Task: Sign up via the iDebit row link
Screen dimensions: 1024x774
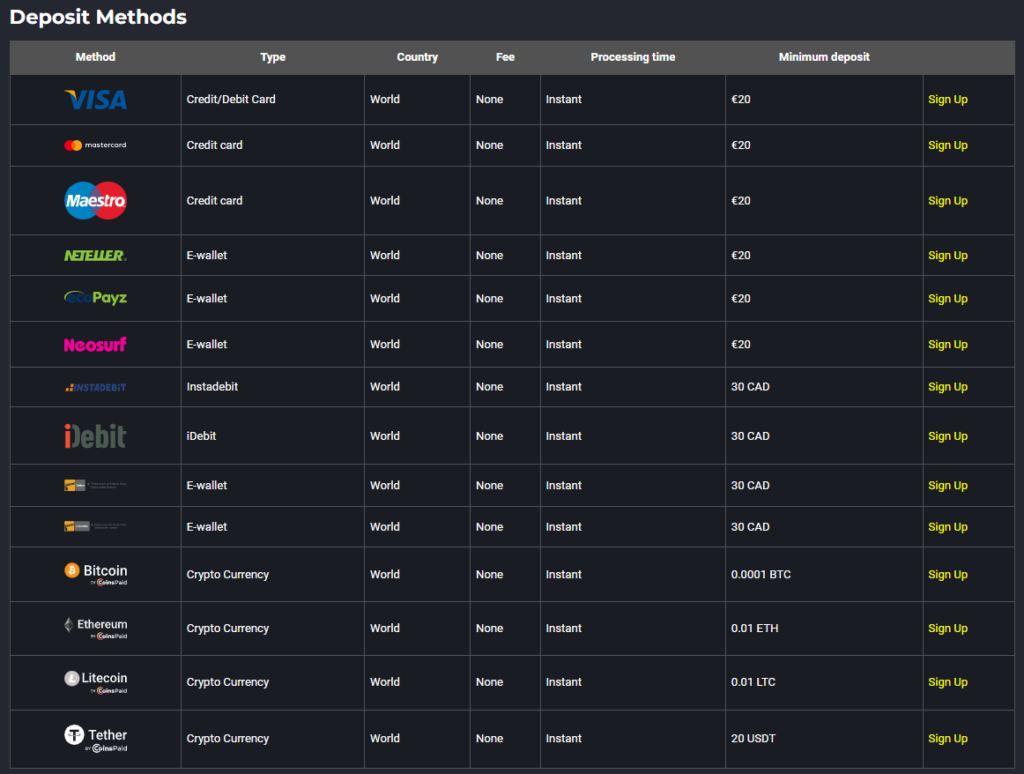Action: pos(948,436)
